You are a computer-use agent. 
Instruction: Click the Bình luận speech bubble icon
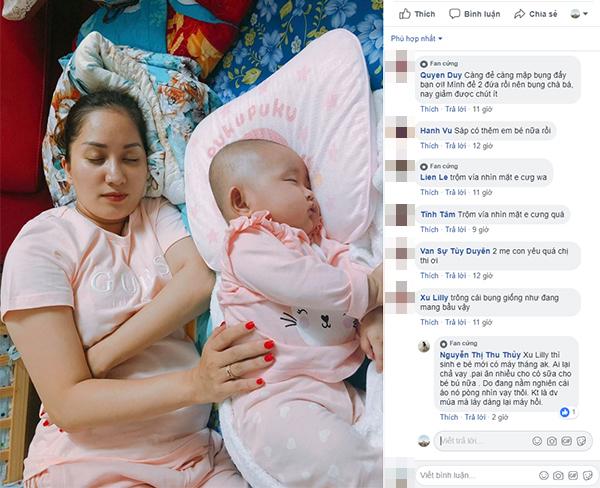[454, 14]
